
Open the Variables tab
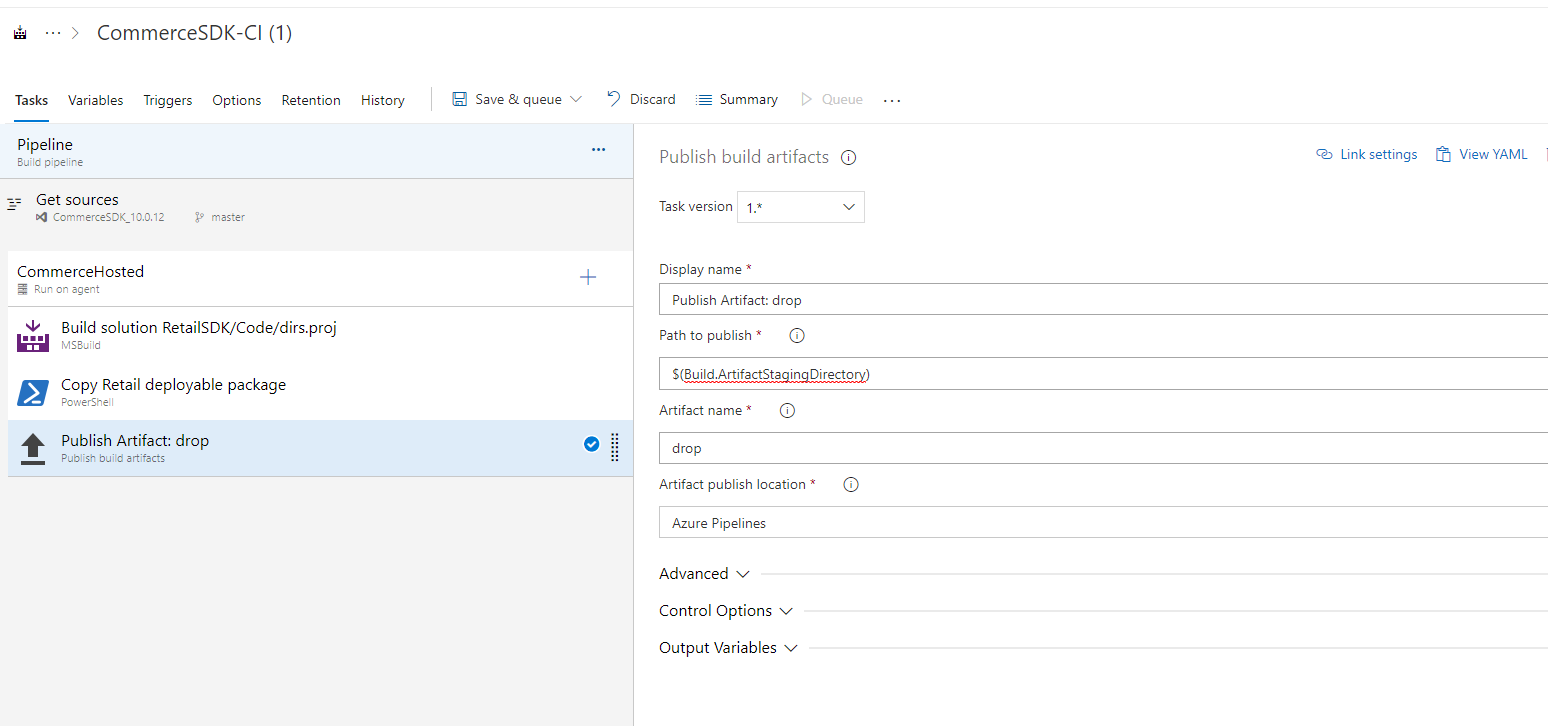96,100
